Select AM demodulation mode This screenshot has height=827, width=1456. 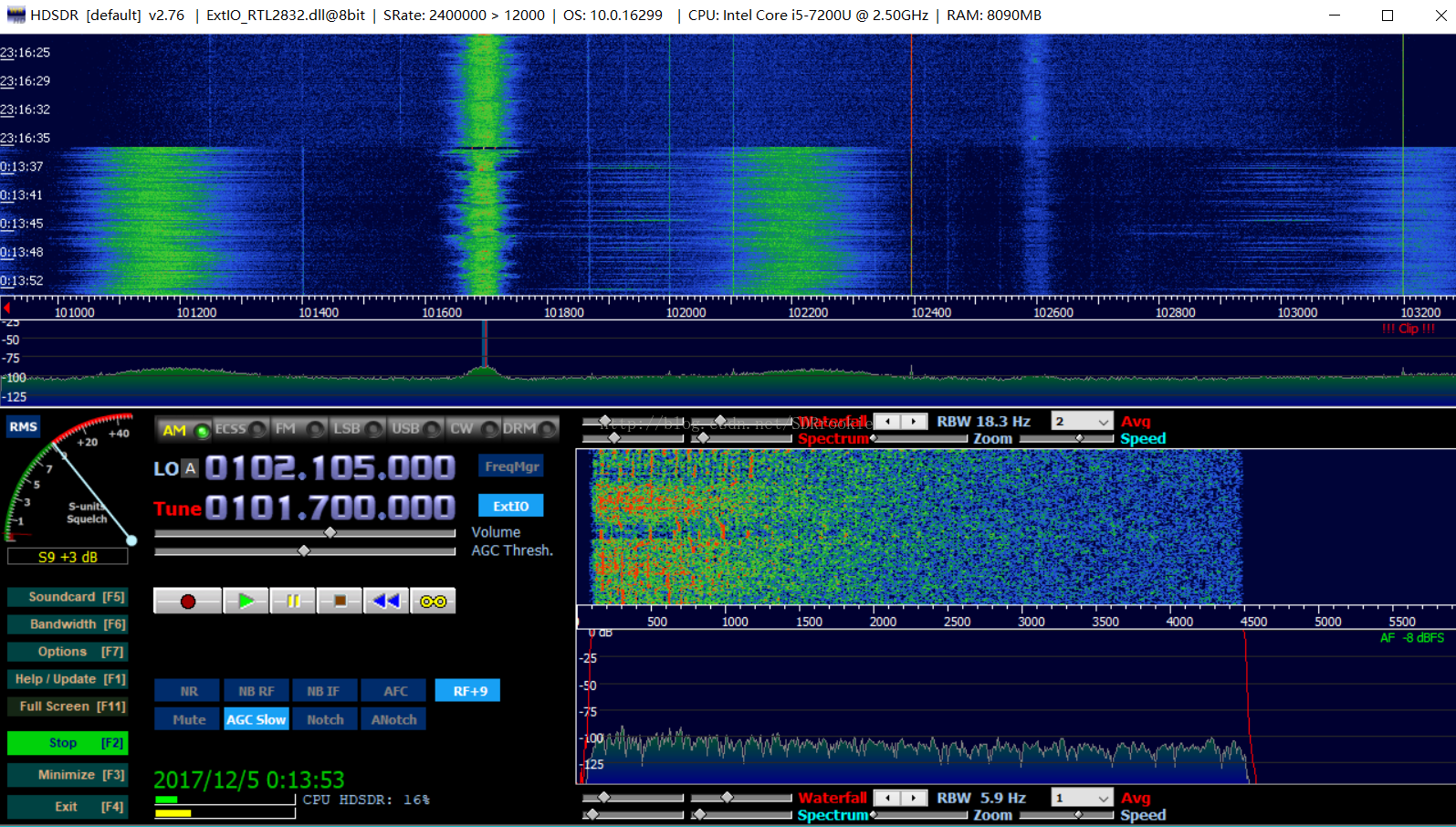pos(183,429)
